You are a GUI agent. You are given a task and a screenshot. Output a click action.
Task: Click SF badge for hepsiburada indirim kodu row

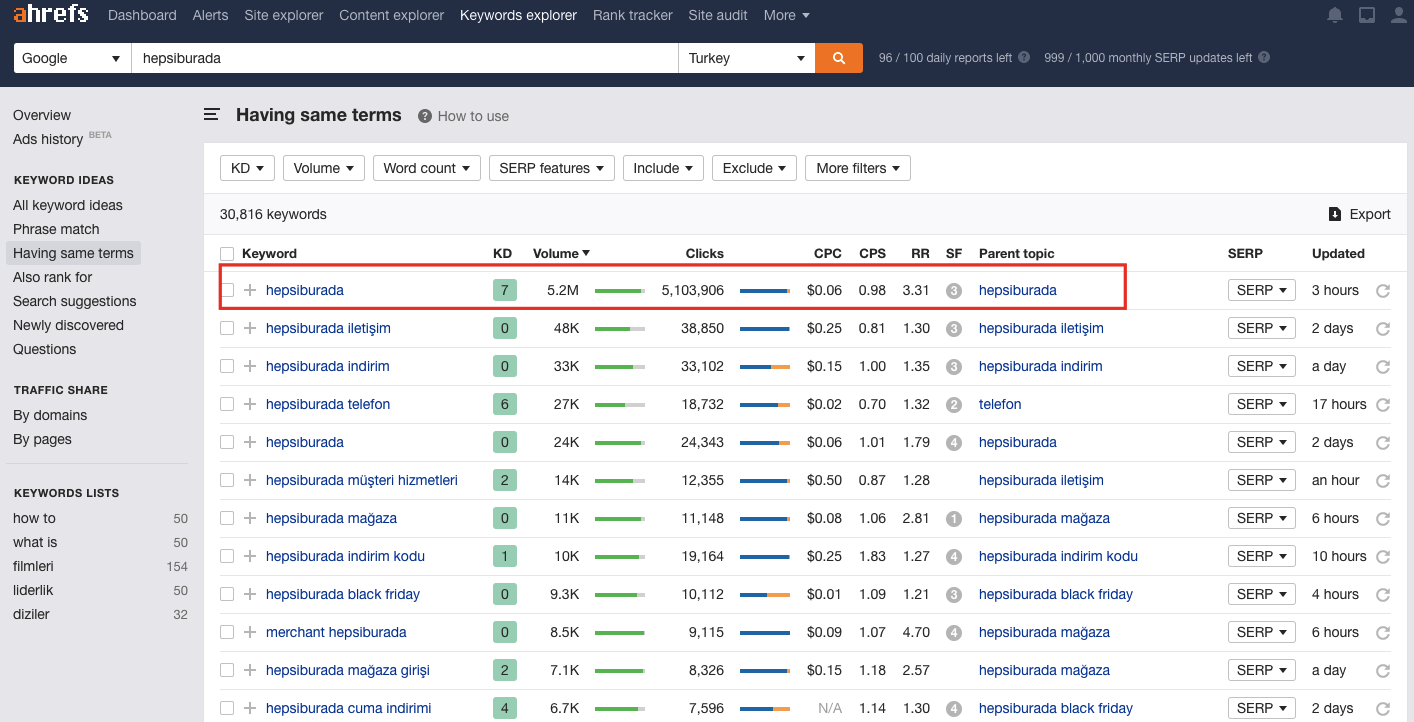pyautogui.click(x=954, y=557)
